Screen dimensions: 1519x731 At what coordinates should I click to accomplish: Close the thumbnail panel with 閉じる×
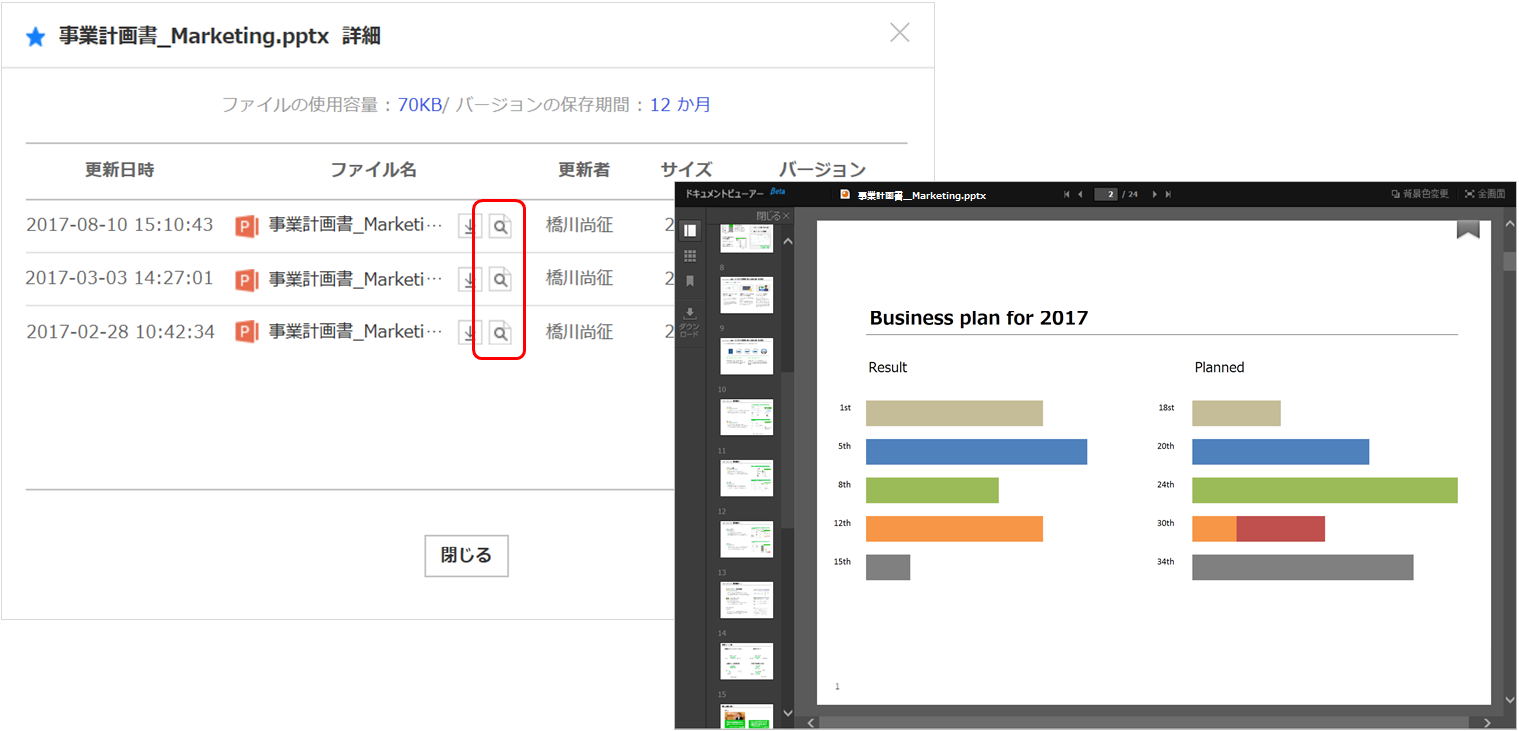coord(772,216)
